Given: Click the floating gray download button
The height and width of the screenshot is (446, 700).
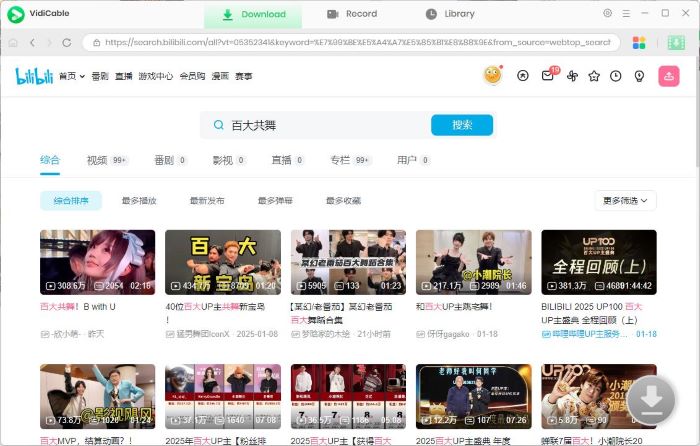Looking at the screenshot, I should [x=652, y=400].
